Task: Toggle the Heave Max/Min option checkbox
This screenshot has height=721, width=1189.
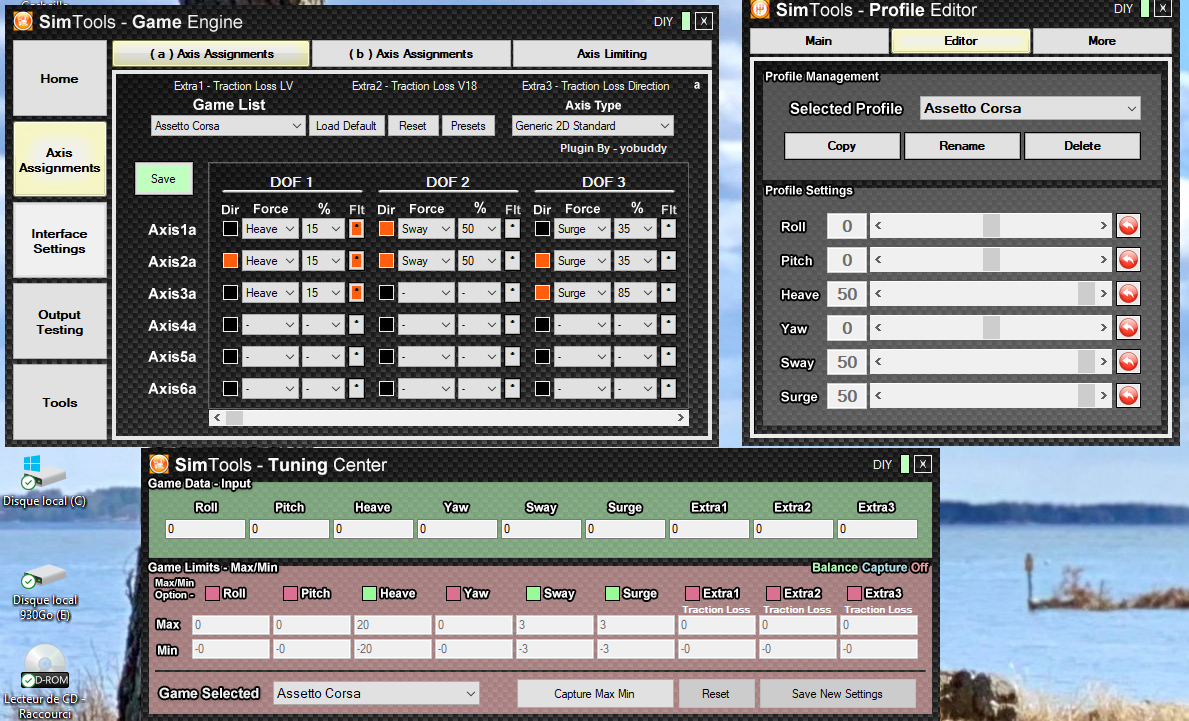Action: coord(369,593)
